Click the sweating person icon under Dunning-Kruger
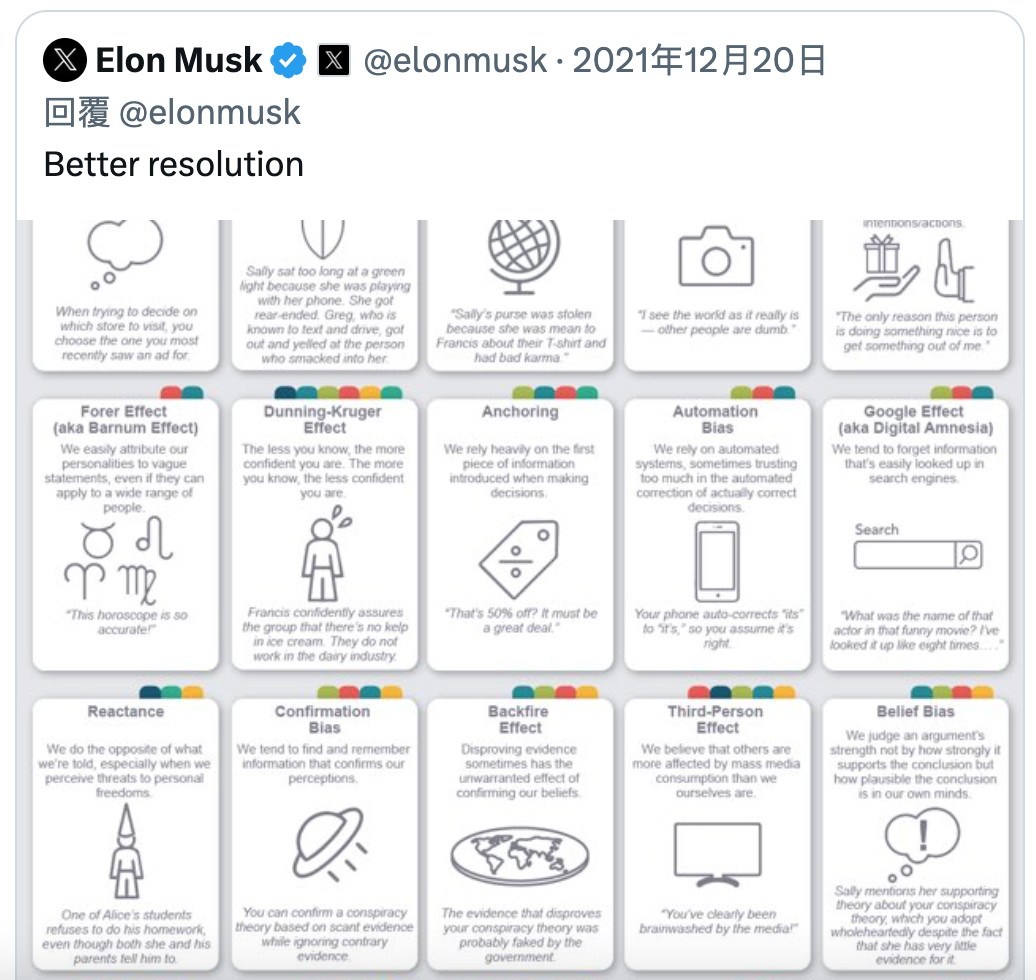The height and width of the screenshot is (980, 1036). pos(325,554)
